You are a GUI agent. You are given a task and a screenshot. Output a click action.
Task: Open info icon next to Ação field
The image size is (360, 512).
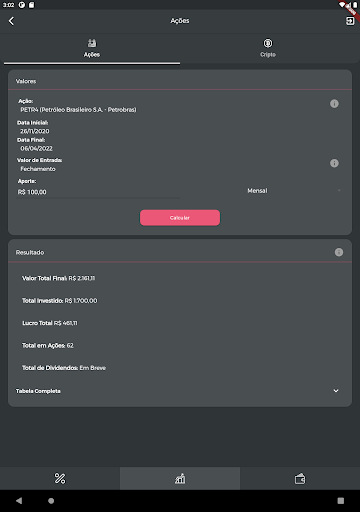pos(334,104)
